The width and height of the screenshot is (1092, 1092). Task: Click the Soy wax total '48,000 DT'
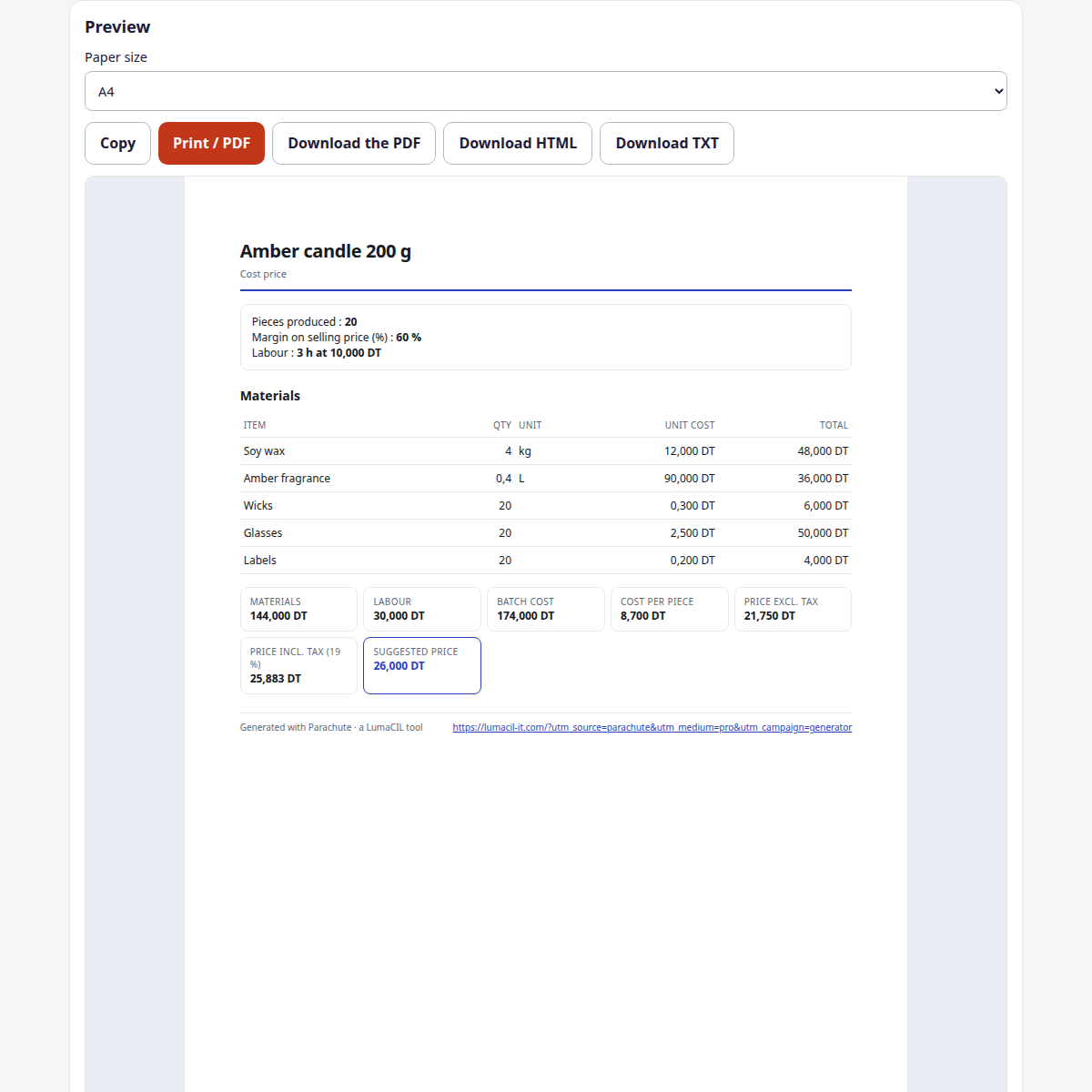(x=823, y=451)
